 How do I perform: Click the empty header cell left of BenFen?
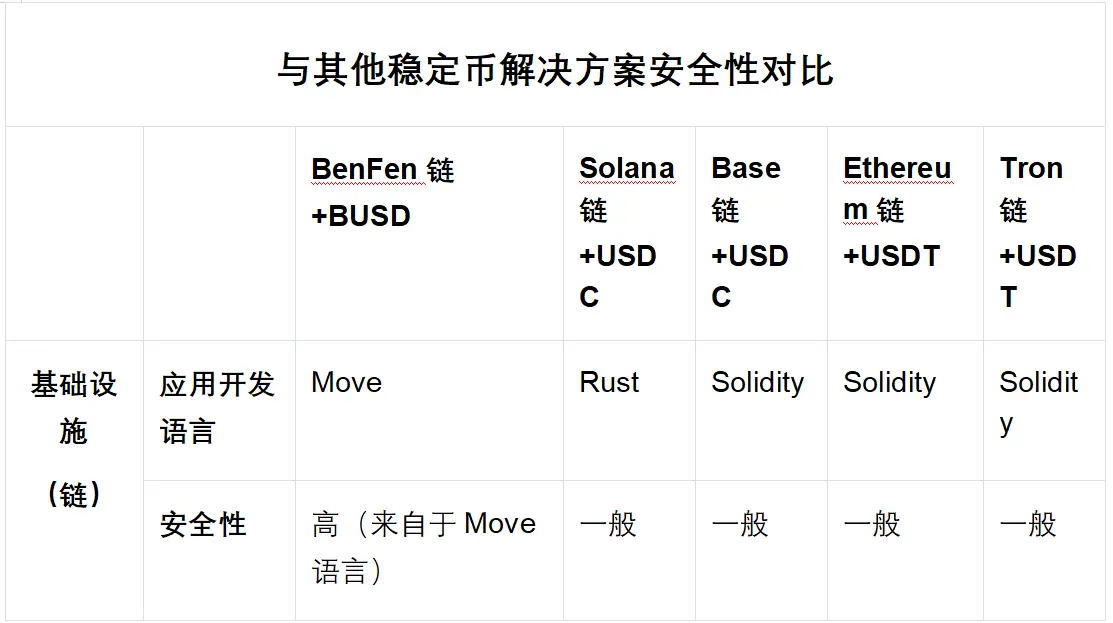coord(219,233)
